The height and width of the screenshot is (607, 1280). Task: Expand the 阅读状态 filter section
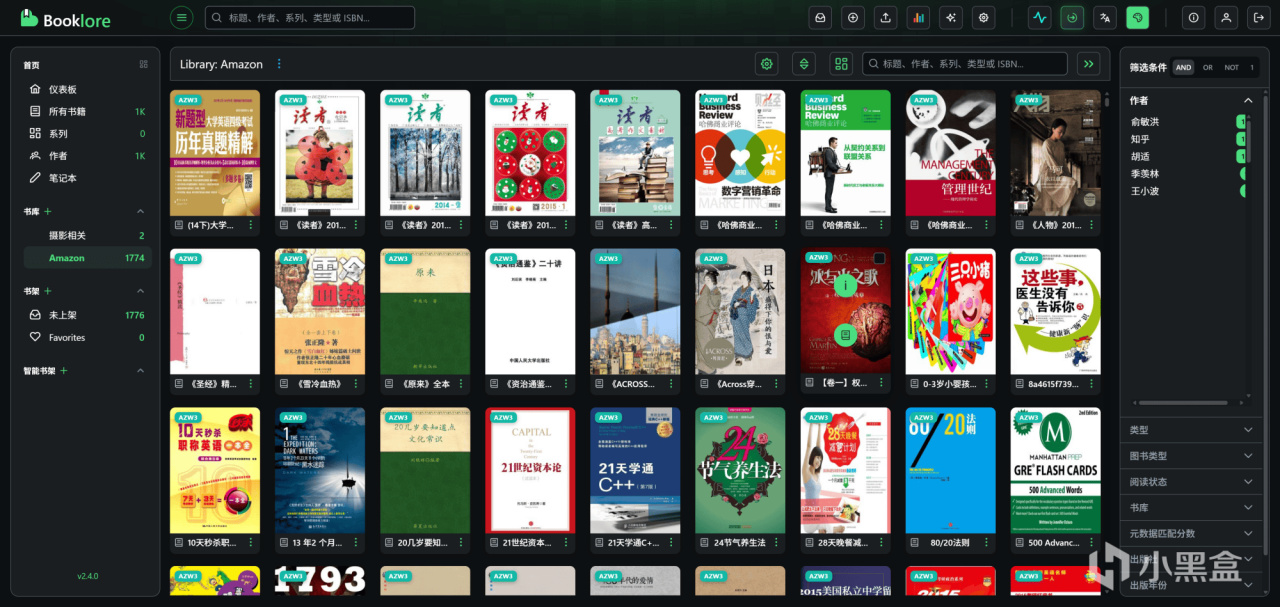(x=1190, y=482)
